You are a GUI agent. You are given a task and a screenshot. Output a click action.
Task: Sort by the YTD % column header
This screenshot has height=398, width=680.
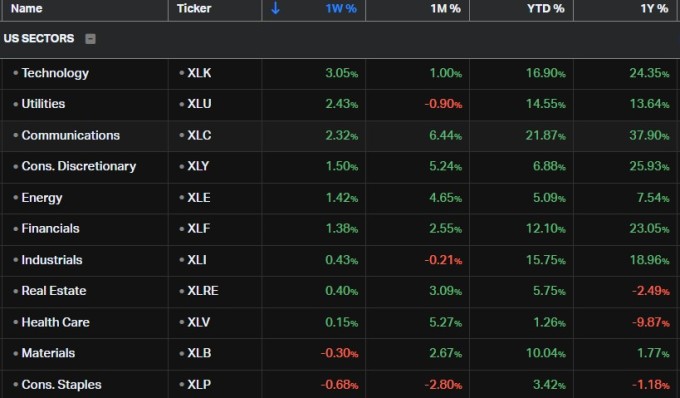[x=546, y=8]
